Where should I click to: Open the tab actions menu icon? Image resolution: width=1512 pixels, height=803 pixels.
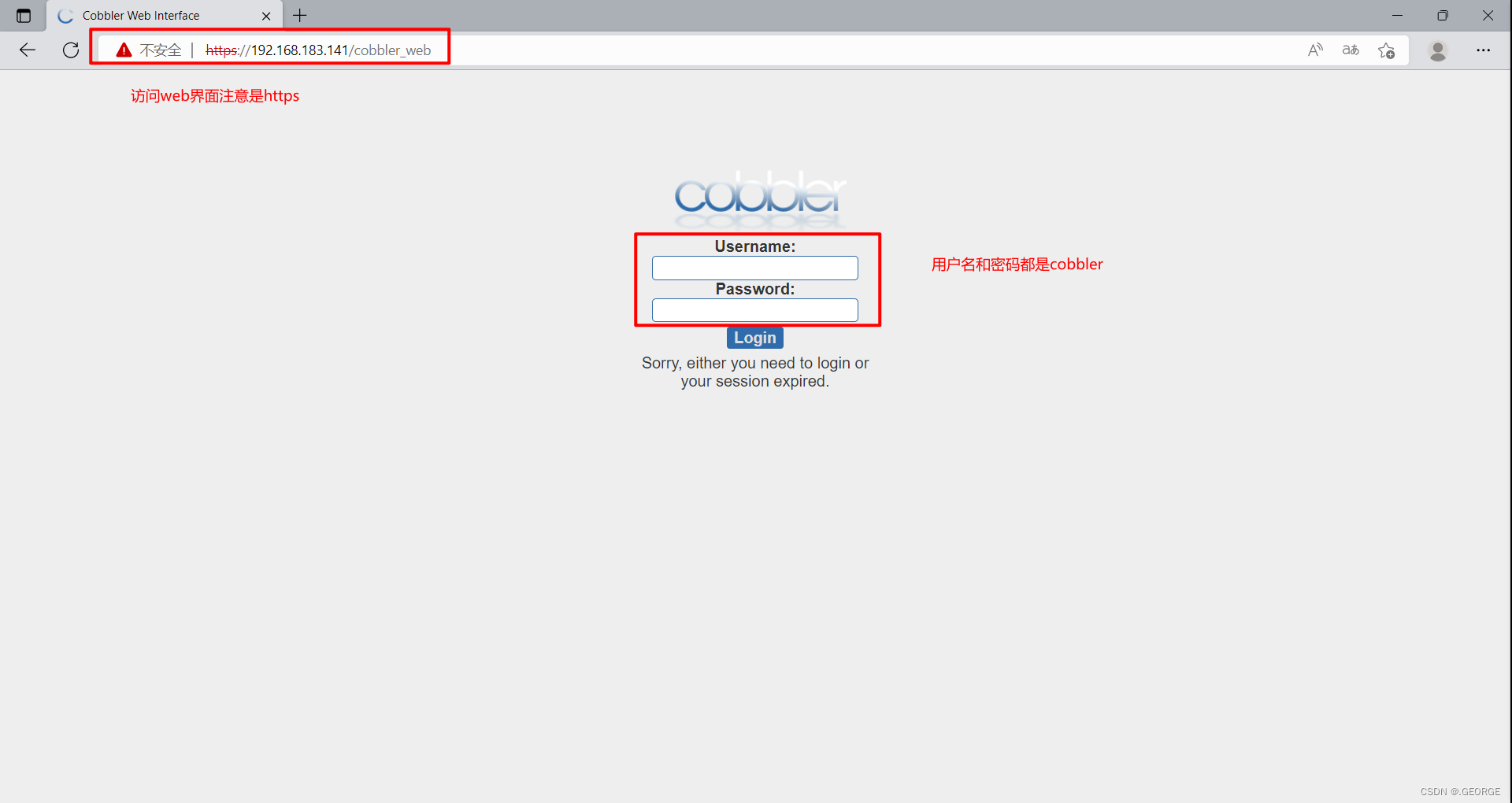pos(24,16)
